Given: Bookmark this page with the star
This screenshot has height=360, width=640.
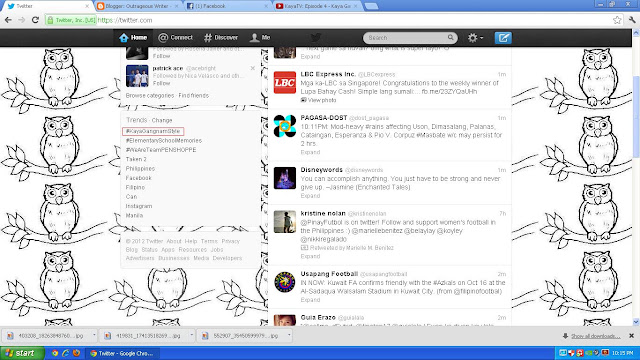Looking at the screenshot, I should point(617,20).
